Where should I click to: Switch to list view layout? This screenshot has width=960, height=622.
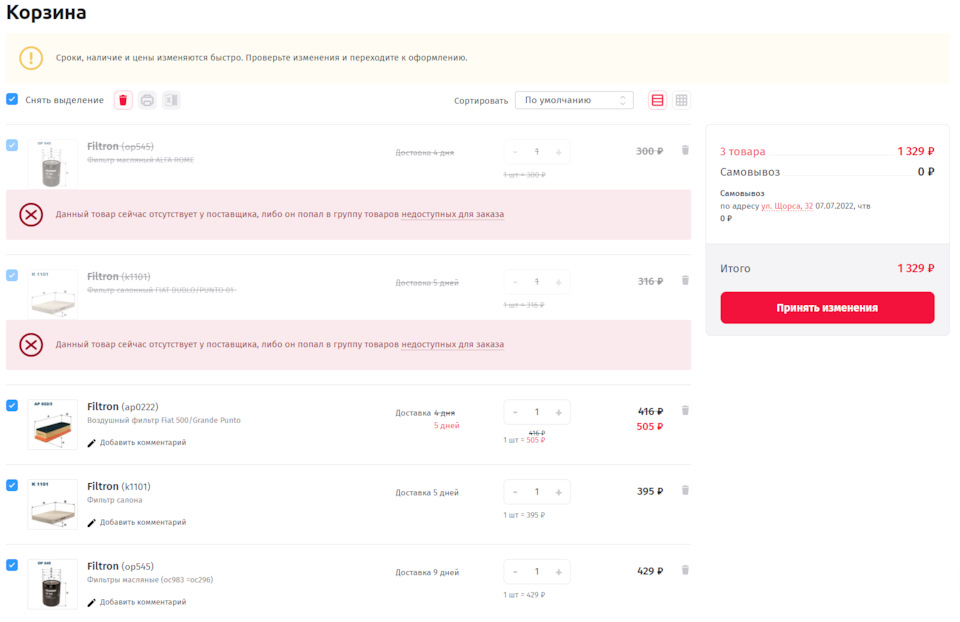click(x=657, y=100)
